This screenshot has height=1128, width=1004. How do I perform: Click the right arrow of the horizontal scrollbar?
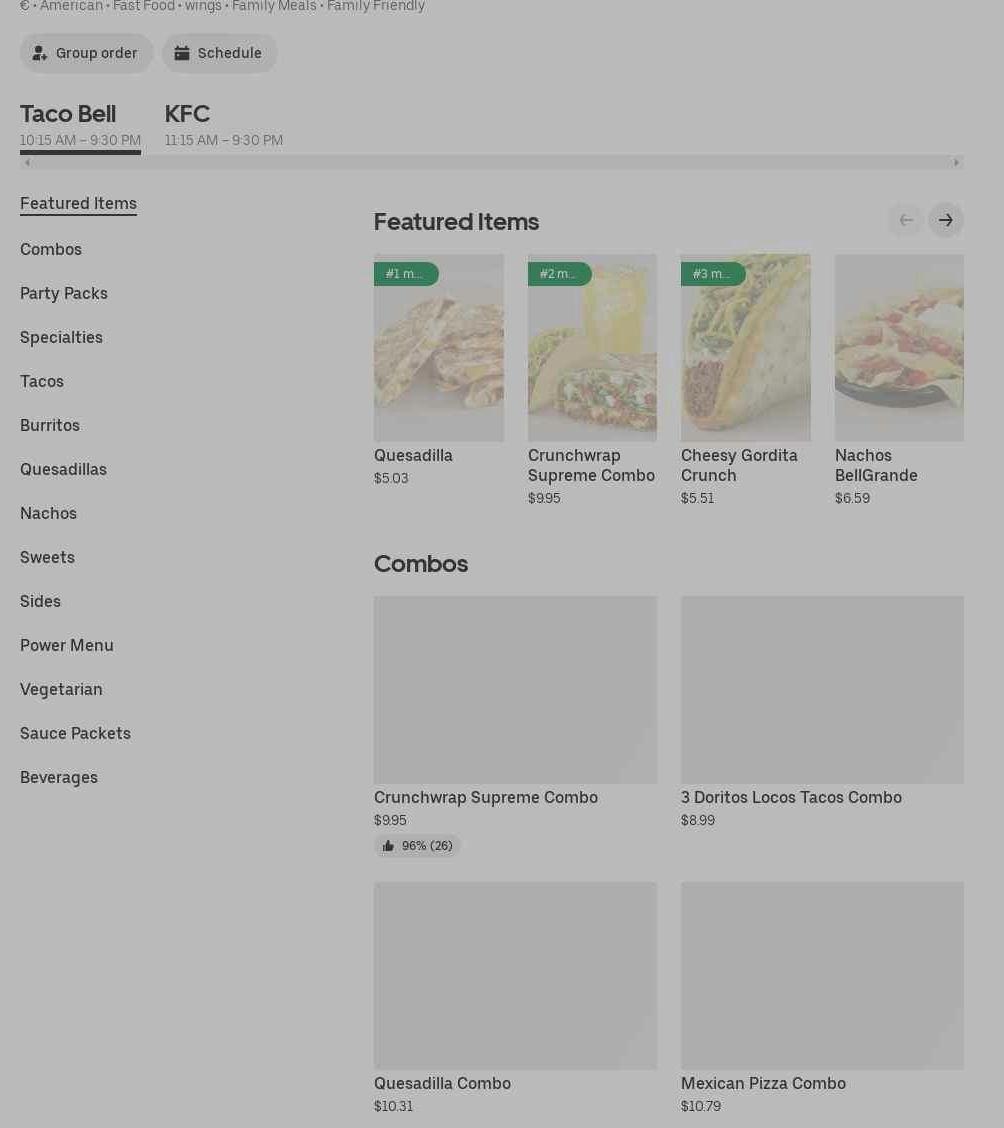956,162
